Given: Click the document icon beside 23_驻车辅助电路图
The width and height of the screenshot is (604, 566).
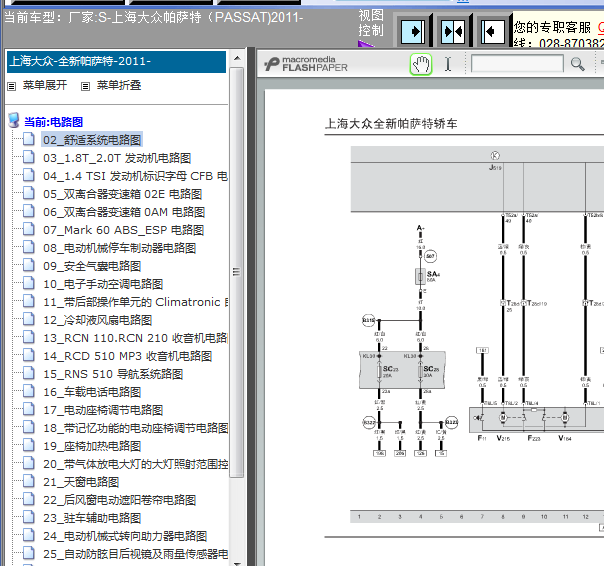Looking at the screenshot, I should [29, 517].
